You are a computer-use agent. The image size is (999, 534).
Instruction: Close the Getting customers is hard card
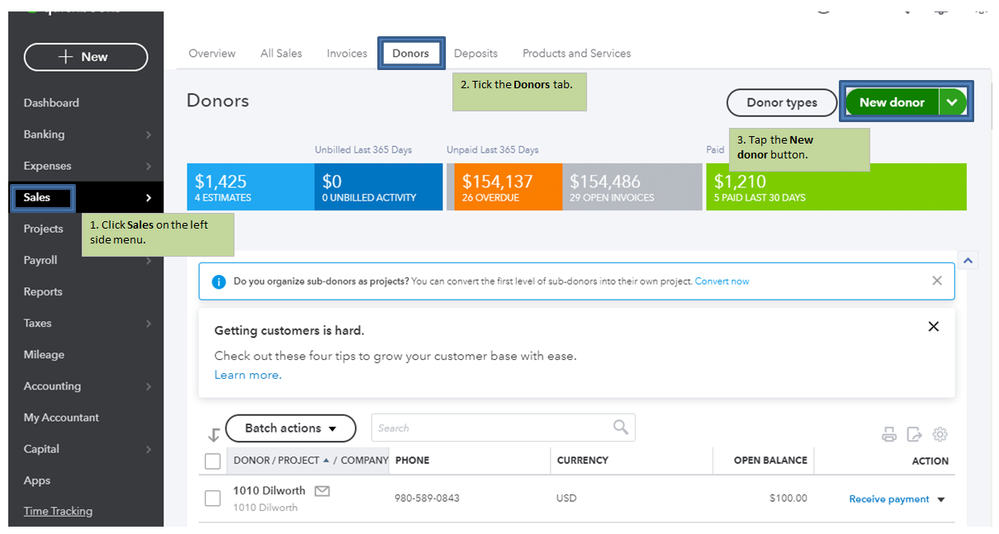pyautogui.click(x=933, y=327)
